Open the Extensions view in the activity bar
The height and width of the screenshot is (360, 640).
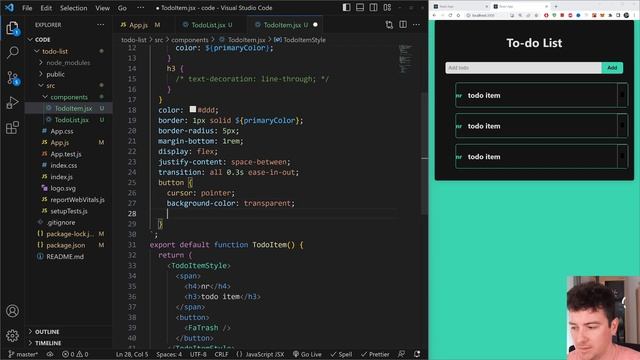point(13,127)
